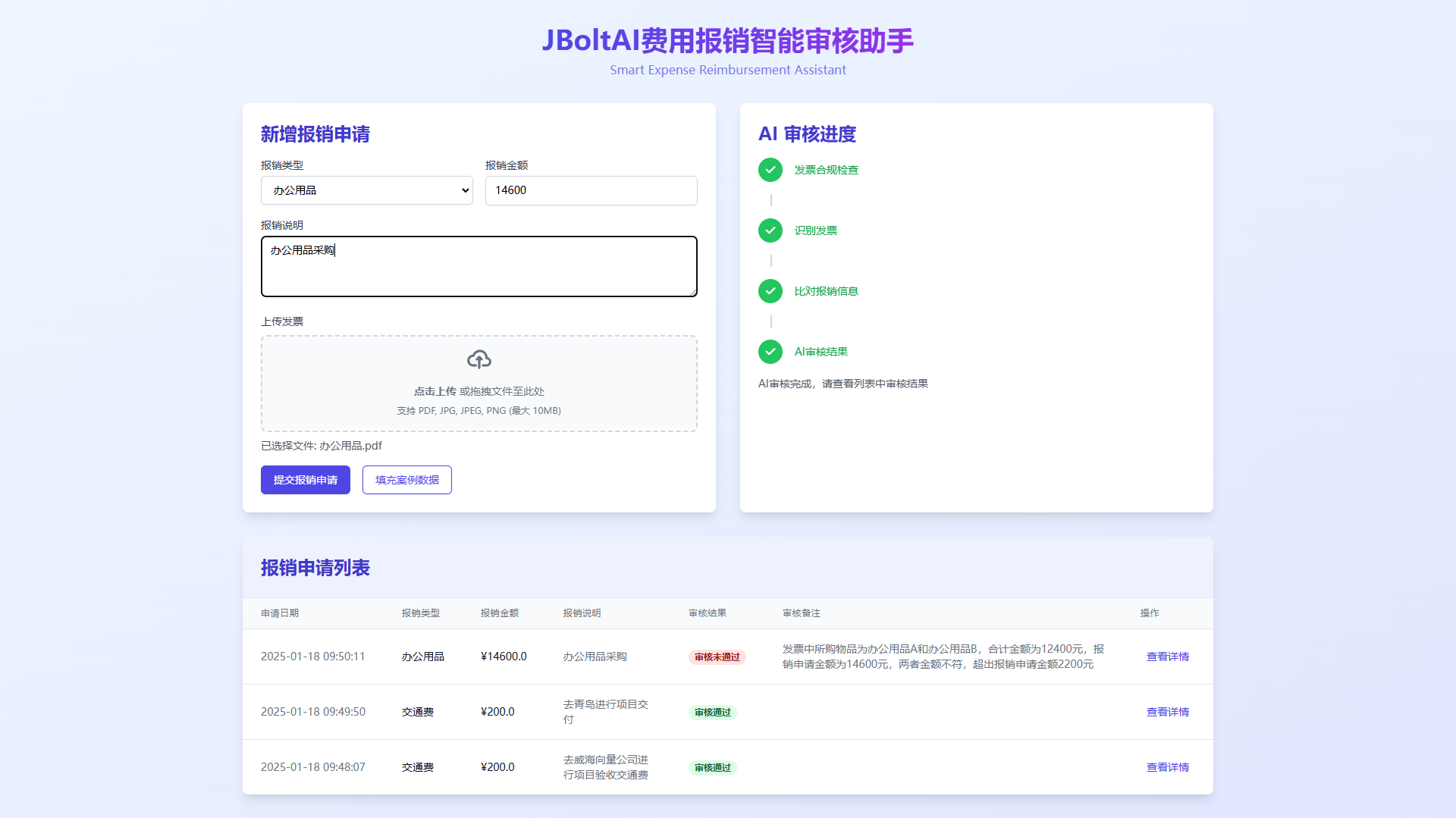Select the date 2025-01-18 09:48:07
1456x818 pixels.
[x=313, y=767]
